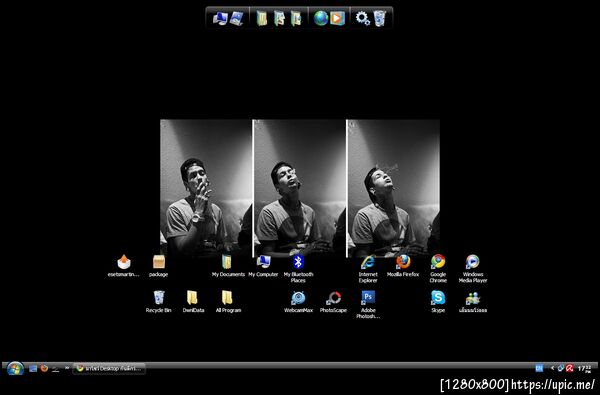Open the EN language bar indicator
The image size is (600, 395).
(x=539, y=368)
